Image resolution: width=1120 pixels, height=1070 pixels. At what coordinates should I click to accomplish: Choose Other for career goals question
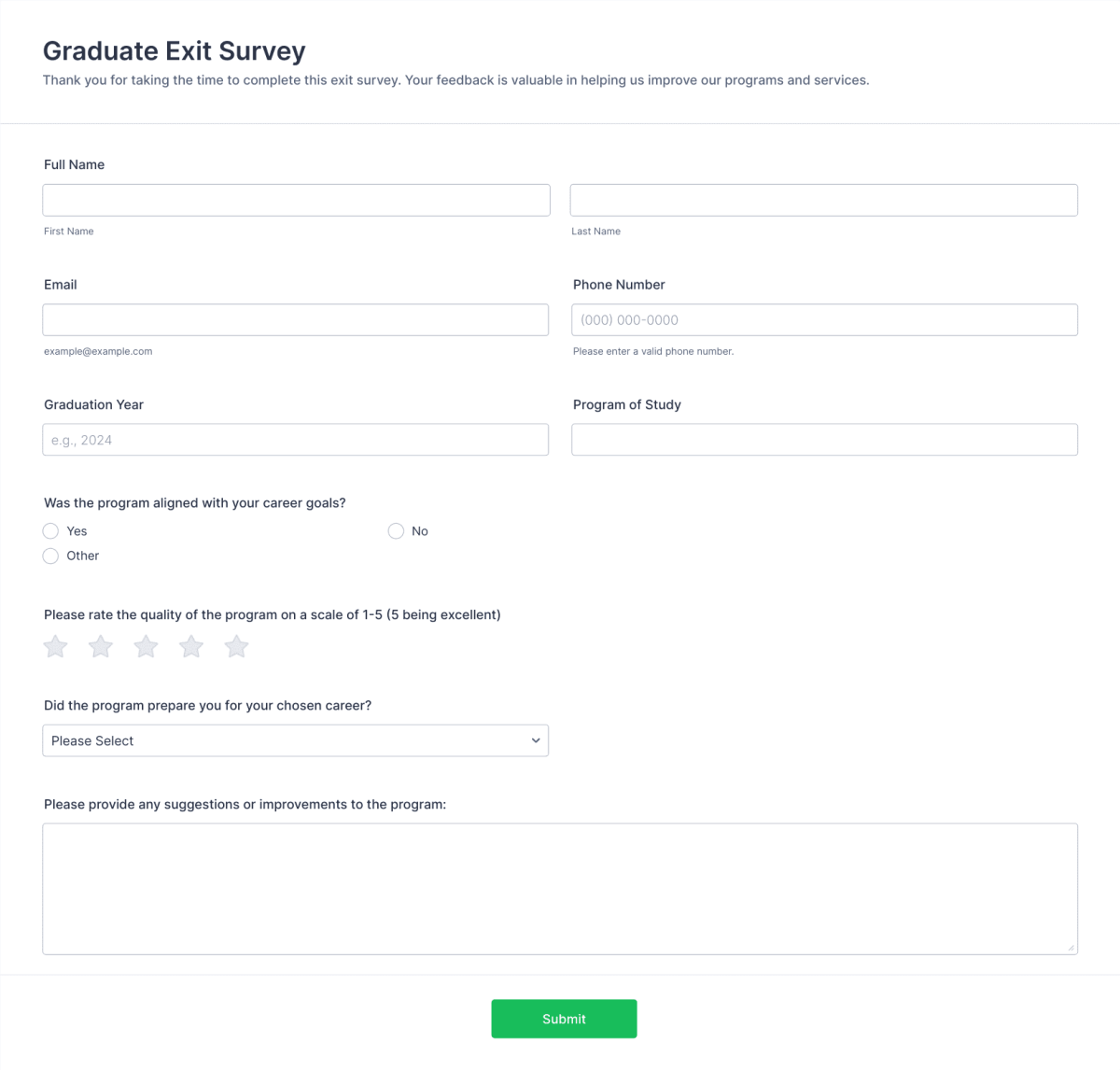coord(50,556)
